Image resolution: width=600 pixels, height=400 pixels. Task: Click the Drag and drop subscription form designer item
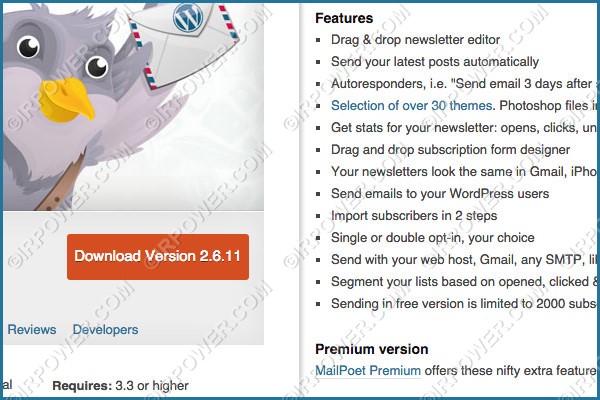[x=450, y=150]
